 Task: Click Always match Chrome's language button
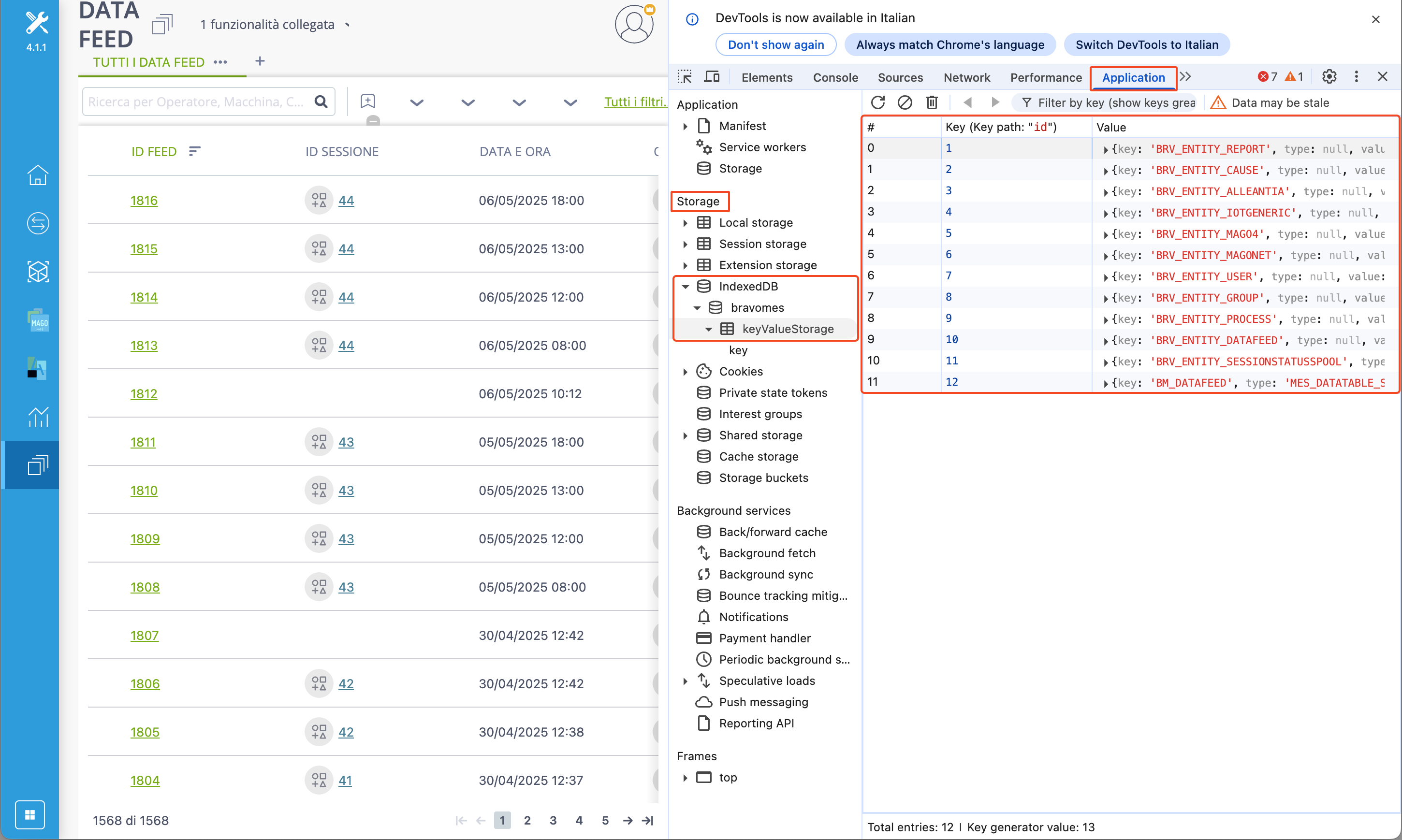950,45
